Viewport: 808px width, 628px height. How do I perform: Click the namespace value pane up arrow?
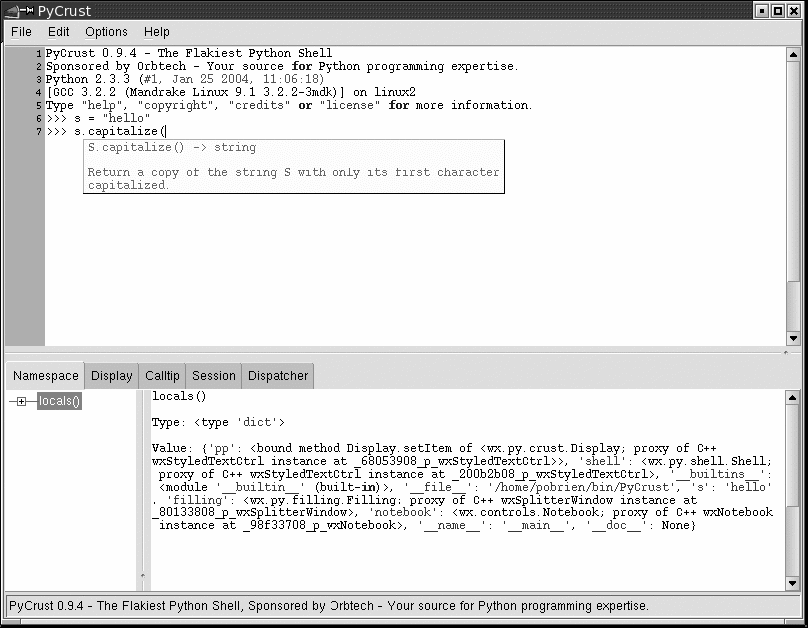click(793, 397)
